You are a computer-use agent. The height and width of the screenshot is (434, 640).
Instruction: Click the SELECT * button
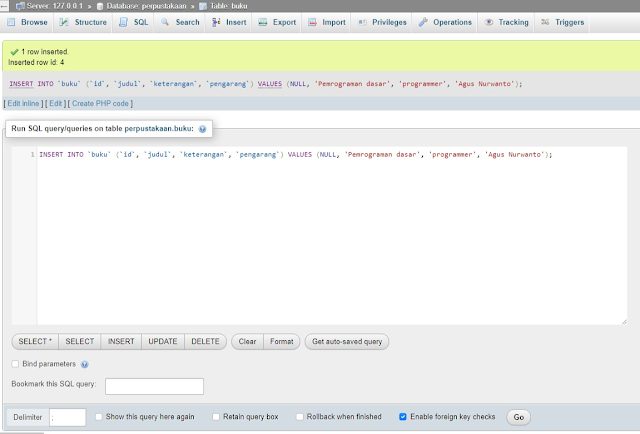[35, 342]
